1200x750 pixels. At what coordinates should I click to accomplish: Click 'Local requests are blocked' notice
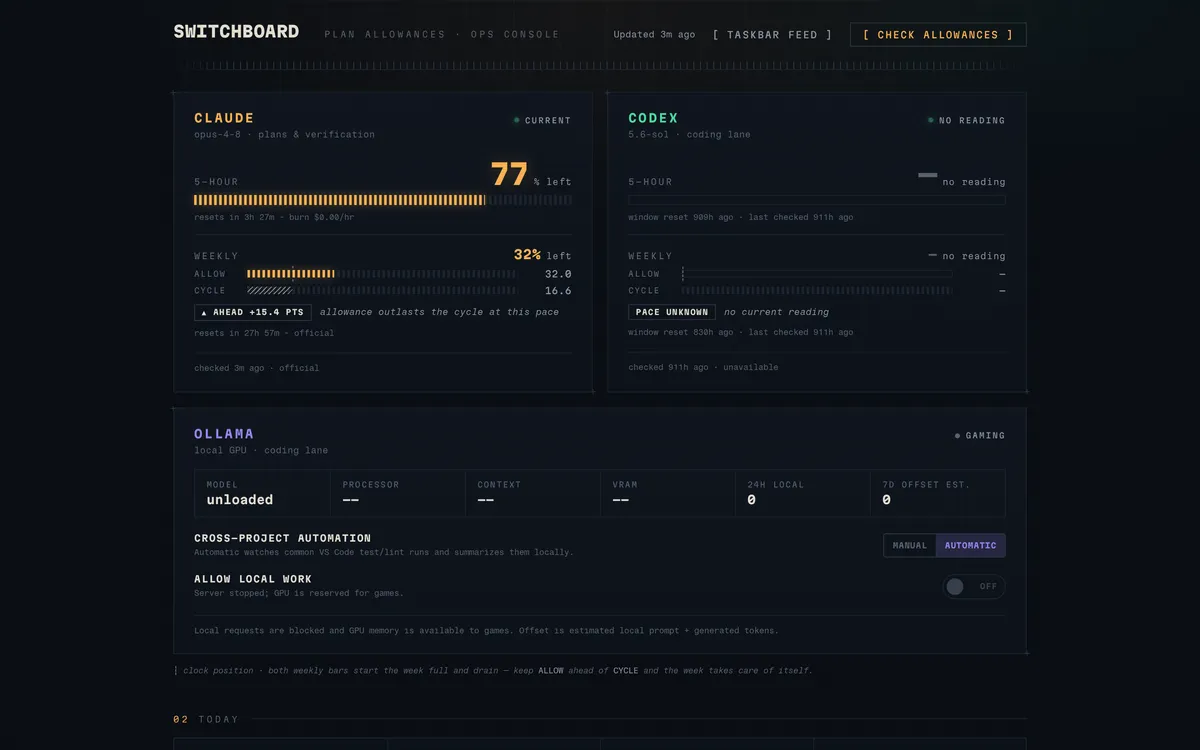[486, 631]
